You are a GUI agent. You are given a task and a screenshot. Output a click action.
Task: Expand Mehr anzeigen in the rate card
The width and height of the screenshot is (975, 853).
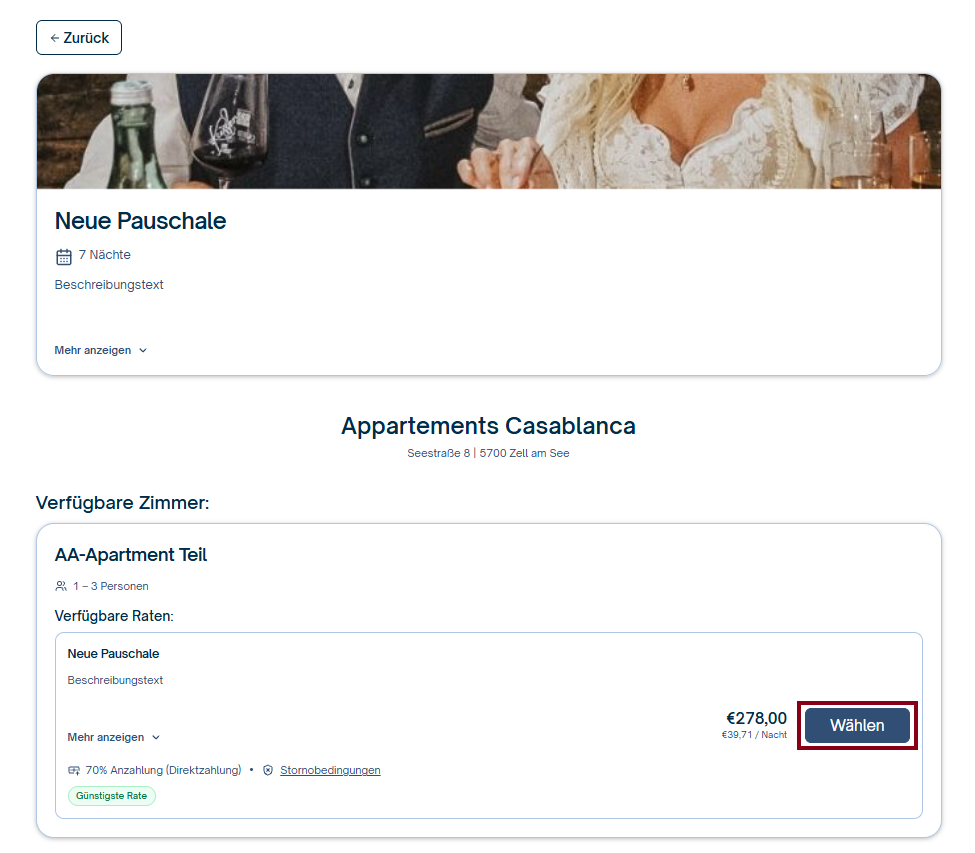click(x=114, y=737)
